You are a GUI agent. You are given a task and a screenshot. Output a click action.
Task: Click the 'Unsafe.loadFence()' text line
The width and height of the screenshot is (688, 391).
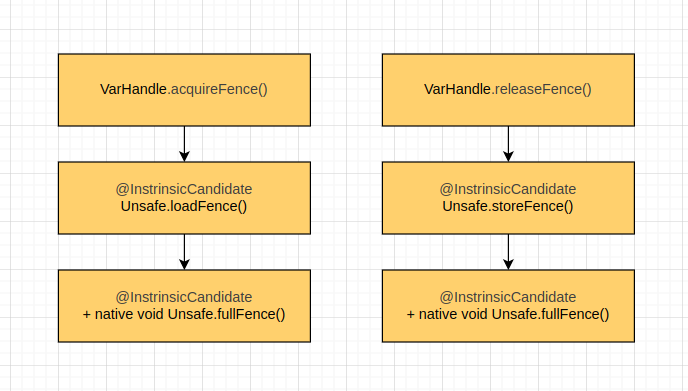[184, 206]
